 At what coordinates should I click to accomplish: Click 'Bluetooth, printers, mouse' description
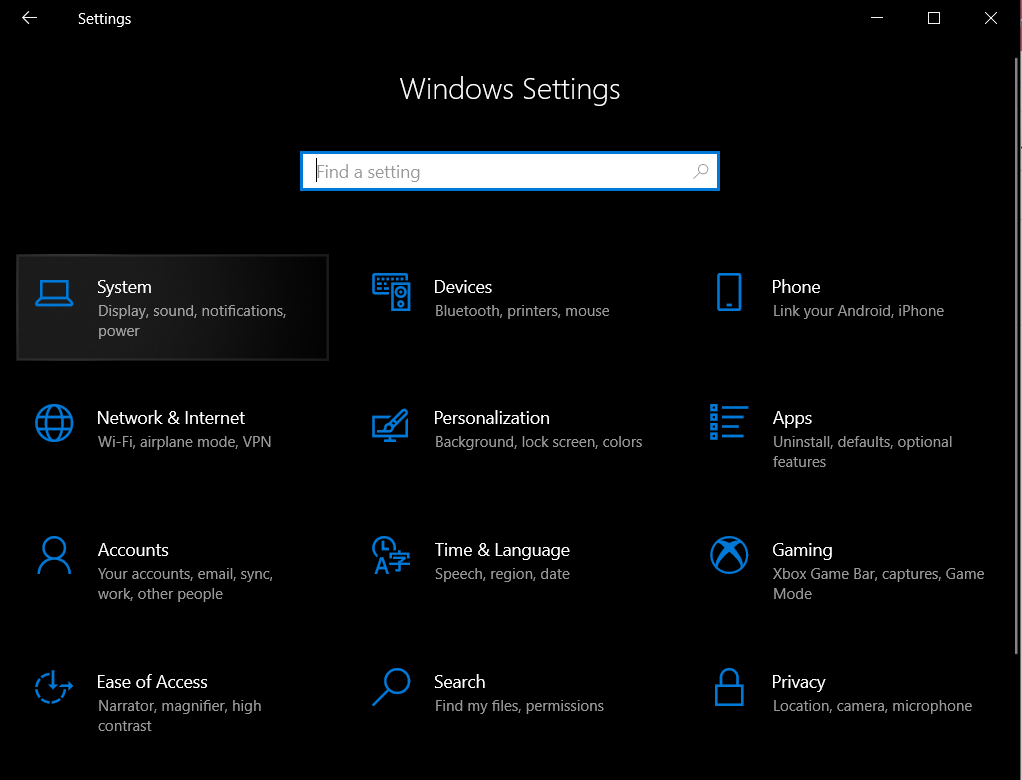pyautogui.click(x=522, y=311)
